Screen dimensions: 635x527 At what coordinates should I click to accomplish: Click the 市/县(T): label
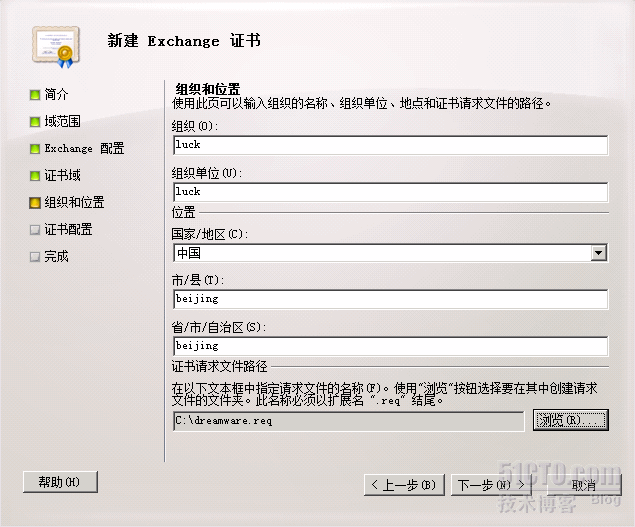[x=198, y=280]
